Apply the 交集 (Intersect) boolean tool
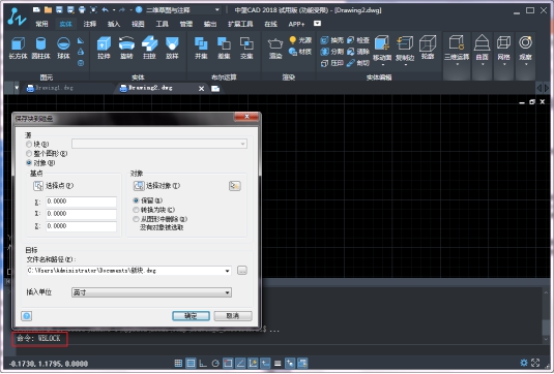Image resolution: width=554 pixels, height=374 pixels. [247, 48]
